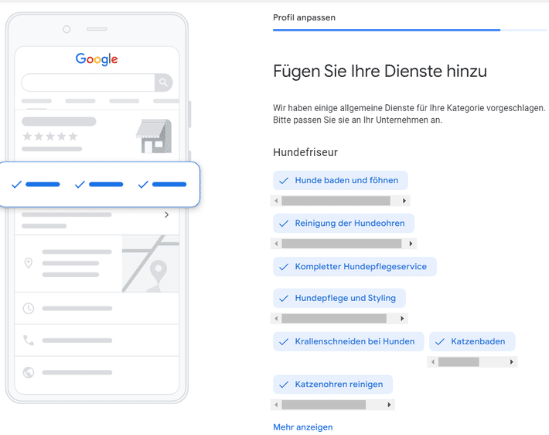This screenshot has width=549, height=435.
Task: Deselect Krallenschneiden bei Hunden chip
Action: click(x=348, y=341)
